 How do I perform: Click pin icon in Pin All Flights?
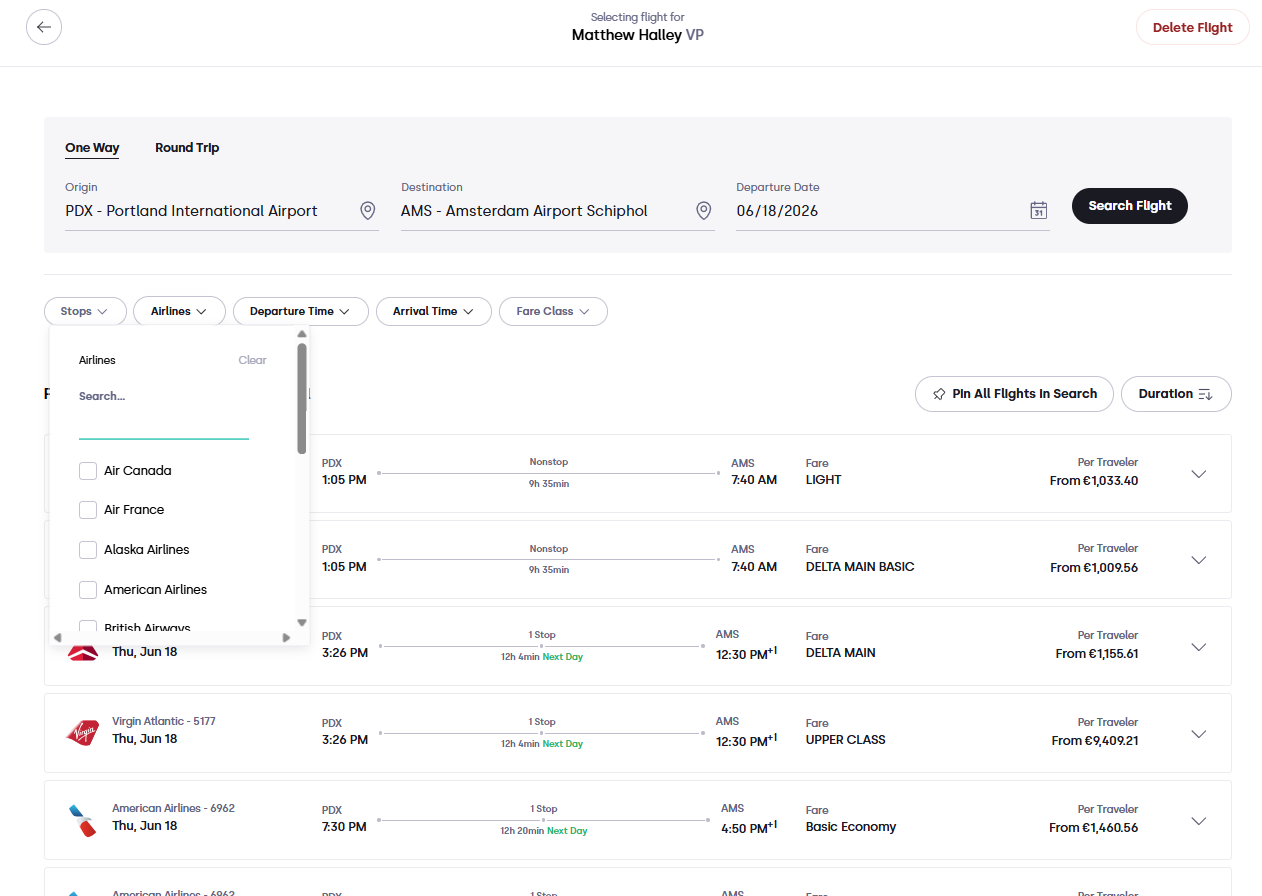[939, 394]
